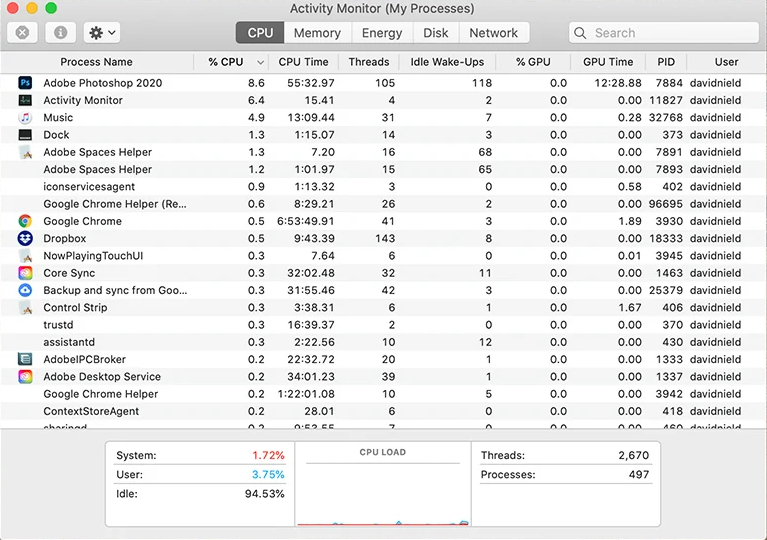Viewport: 767px width, 540px height.
Task: Click the Threads total 2,670
Action: click(633, 455)
